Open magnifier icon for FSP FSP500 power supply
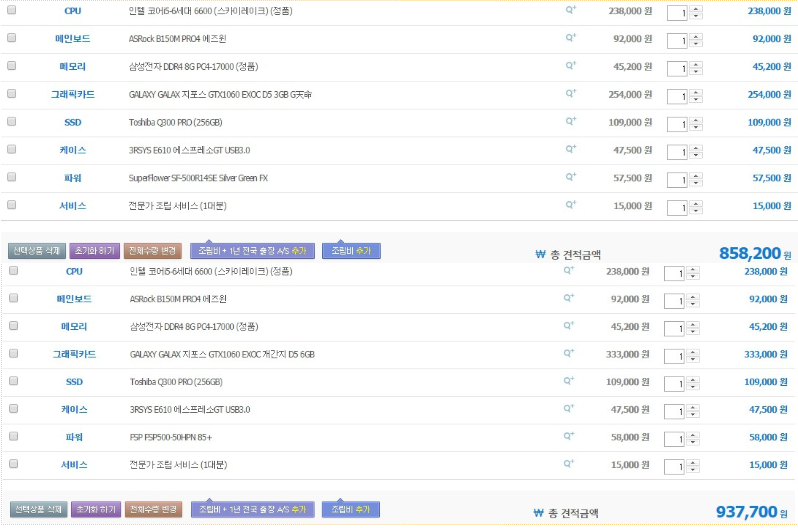 pyautogui.click(x=568, y=436)
